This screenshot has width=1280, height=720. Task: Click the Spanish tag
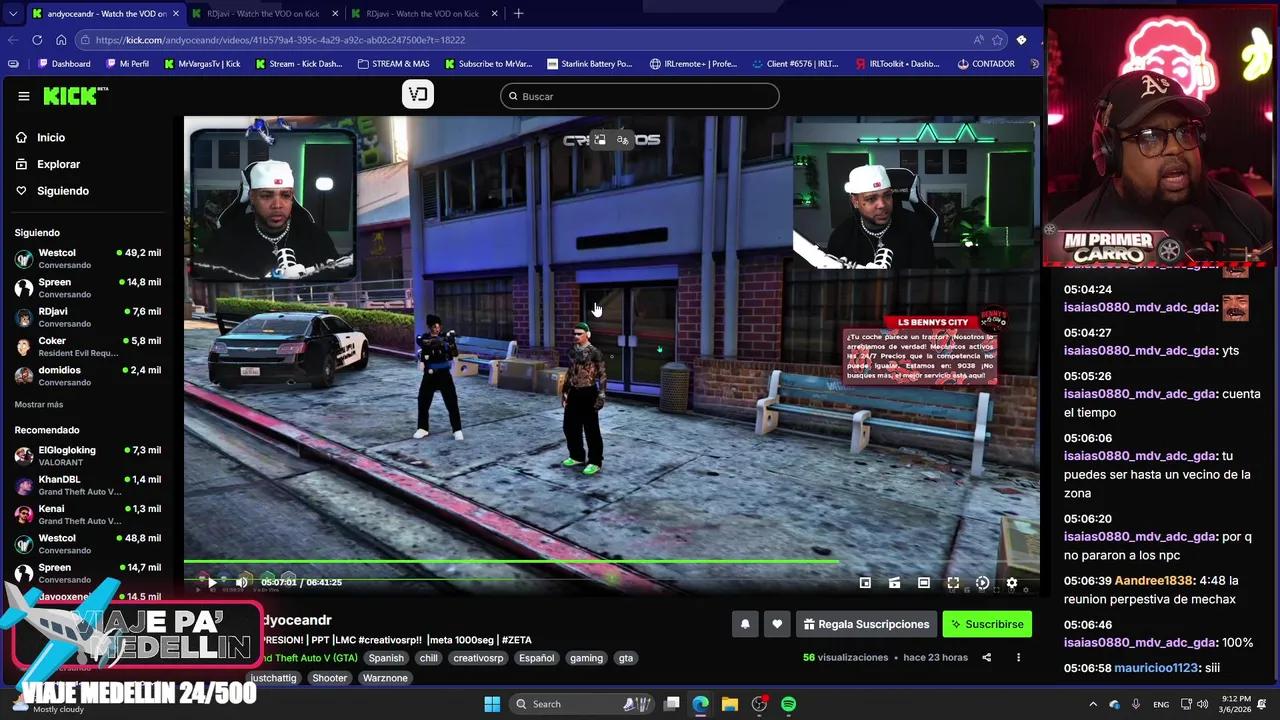click(386, 658)
